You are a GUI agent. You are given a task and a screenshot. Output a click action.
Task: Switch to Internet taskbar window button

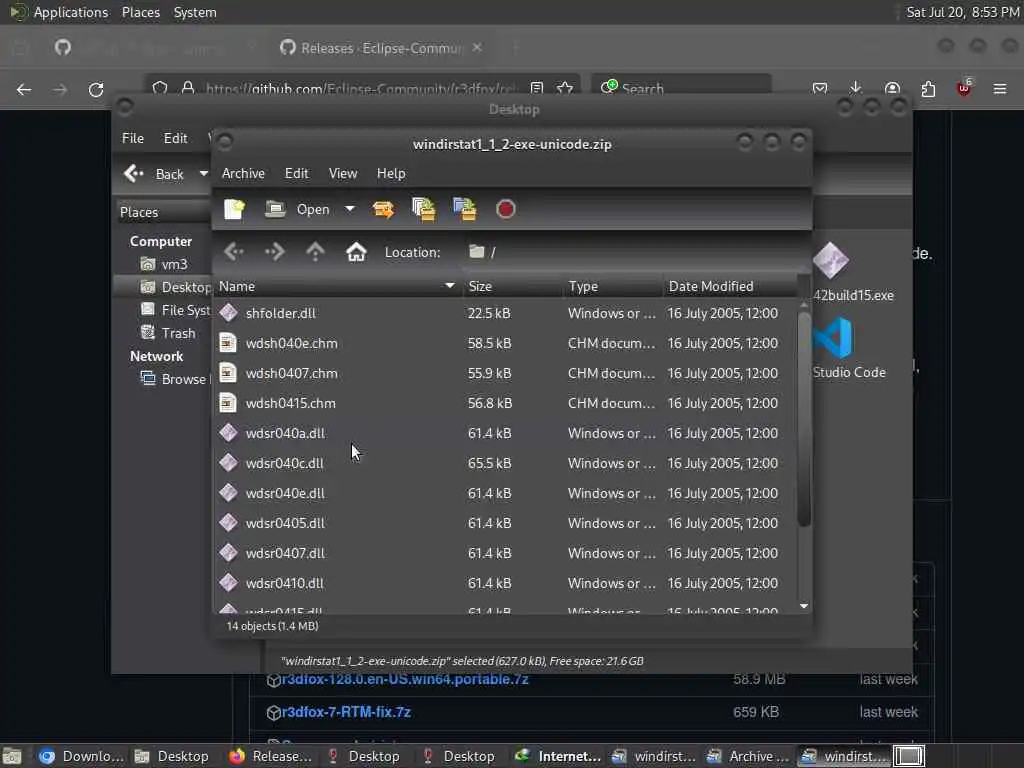(558, 756)
